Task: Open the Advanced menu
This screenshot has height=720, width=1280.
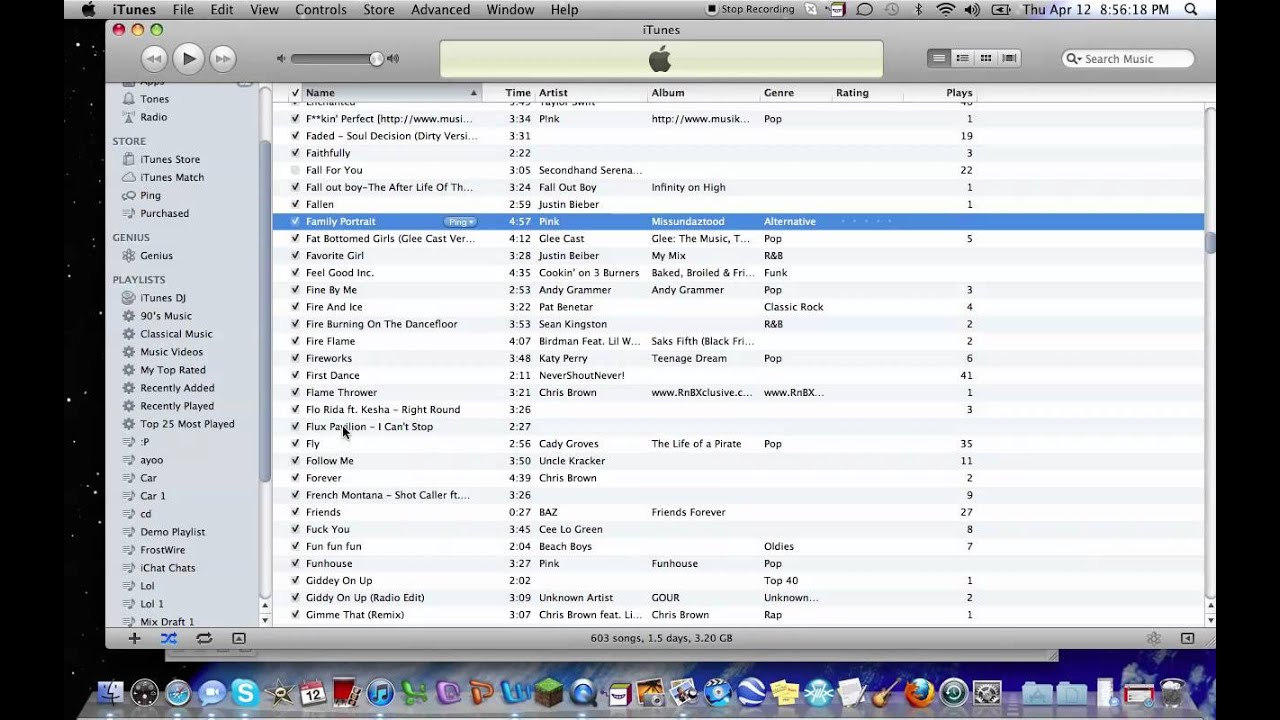Action: coord(440,10)
